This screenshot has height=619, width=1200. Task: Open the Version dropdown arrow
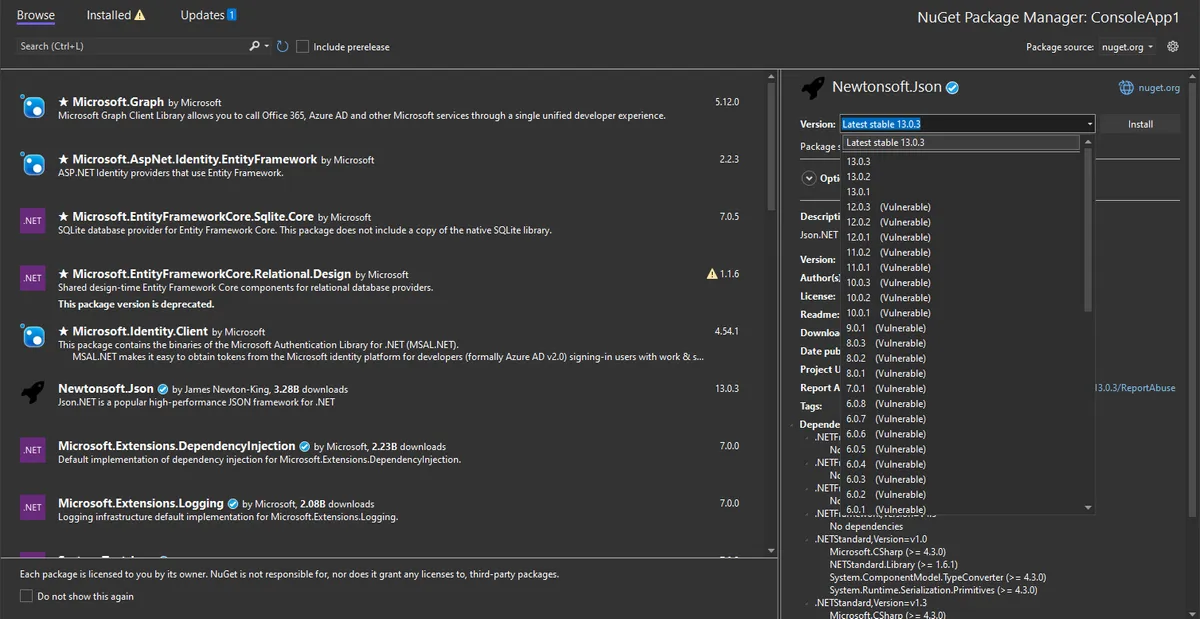[1089, 124]
